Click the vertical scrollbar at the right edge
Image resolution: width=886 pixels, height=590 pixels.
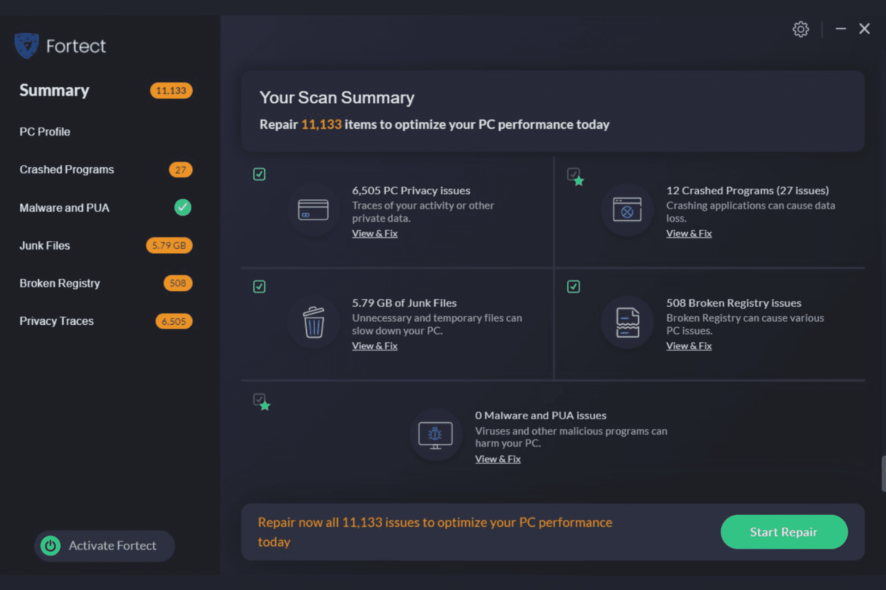click(x=883, y=473)
